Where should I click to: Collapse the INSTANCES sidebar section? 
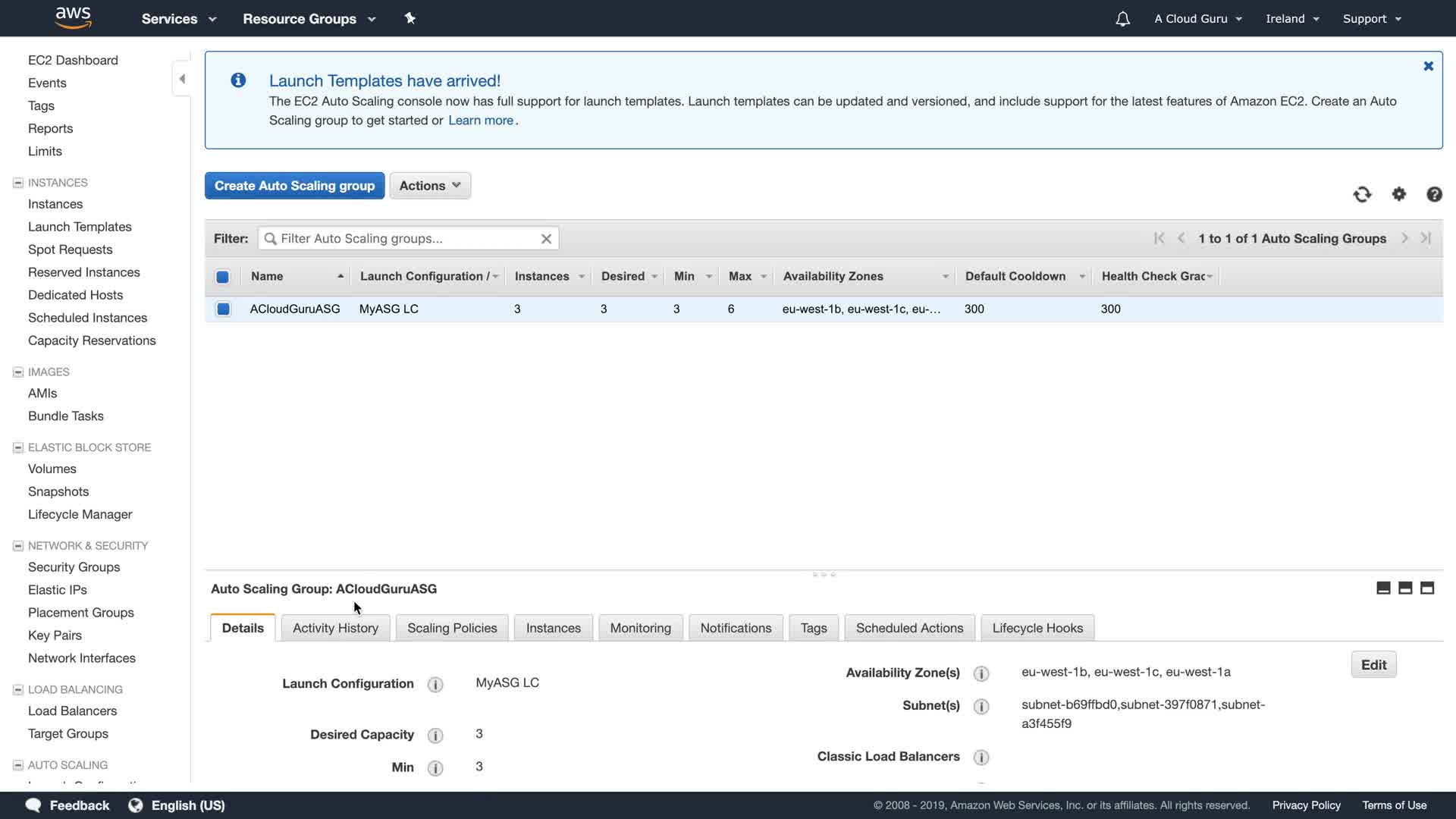click(x=18, y=183)
